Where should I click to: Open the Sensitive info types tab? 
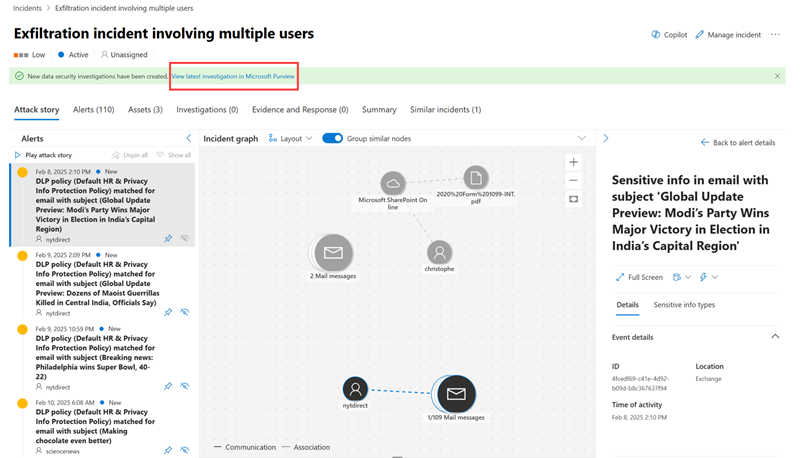(684, 304)
